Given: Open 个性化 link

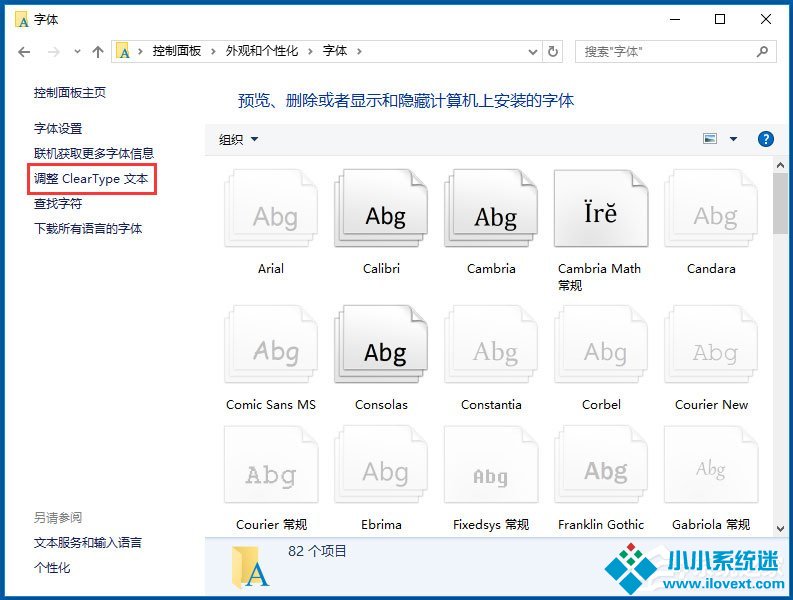Looking at the screenshot, I should [x=52, y=568].
